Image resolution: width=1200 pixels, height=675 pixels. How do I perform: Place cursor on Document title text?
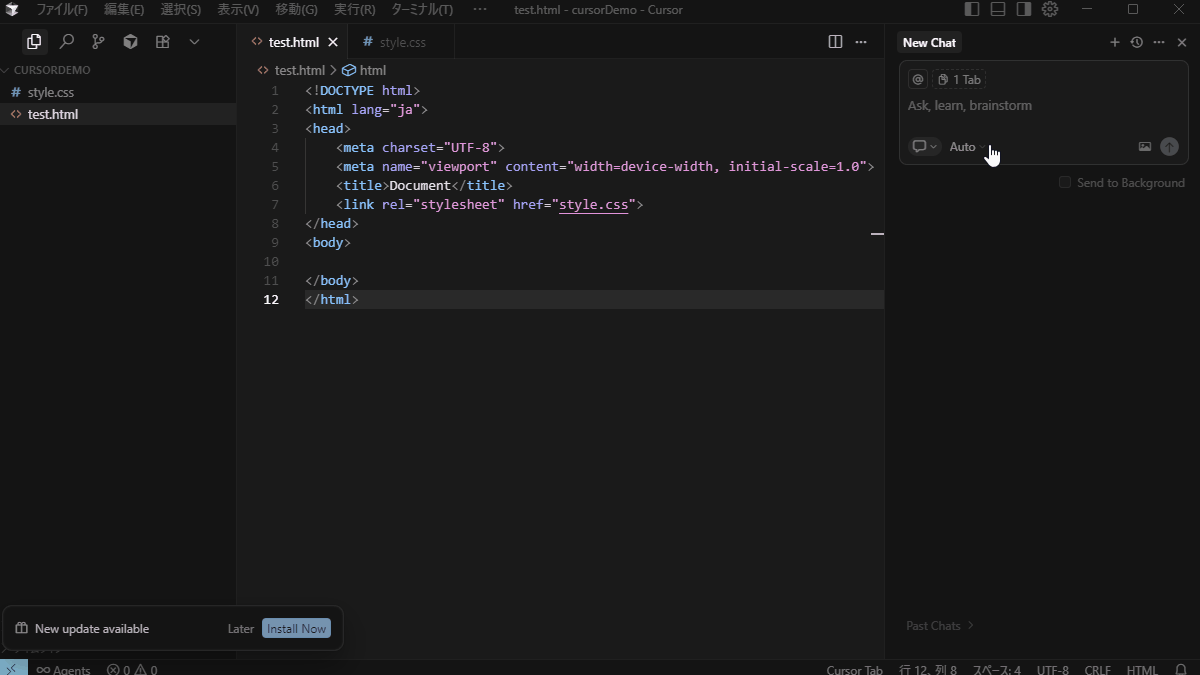(420, 185)
